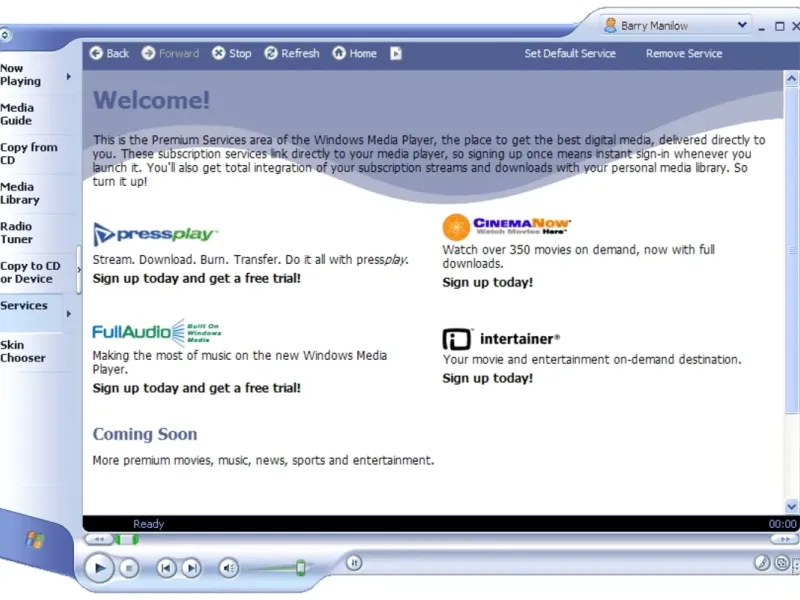Image resolution: width=800 pixels, height=600 pixels.
Task: Sign up today for CinemaNow
Action: 487,283
